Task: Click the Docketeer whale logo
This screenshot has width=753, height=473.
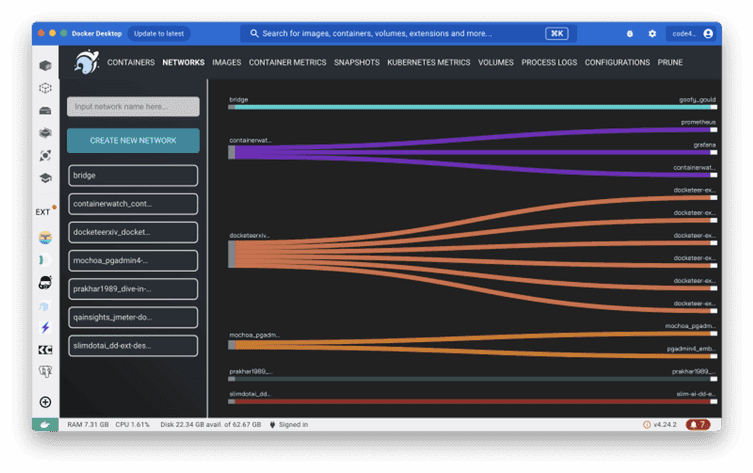Action: [87, 62]
